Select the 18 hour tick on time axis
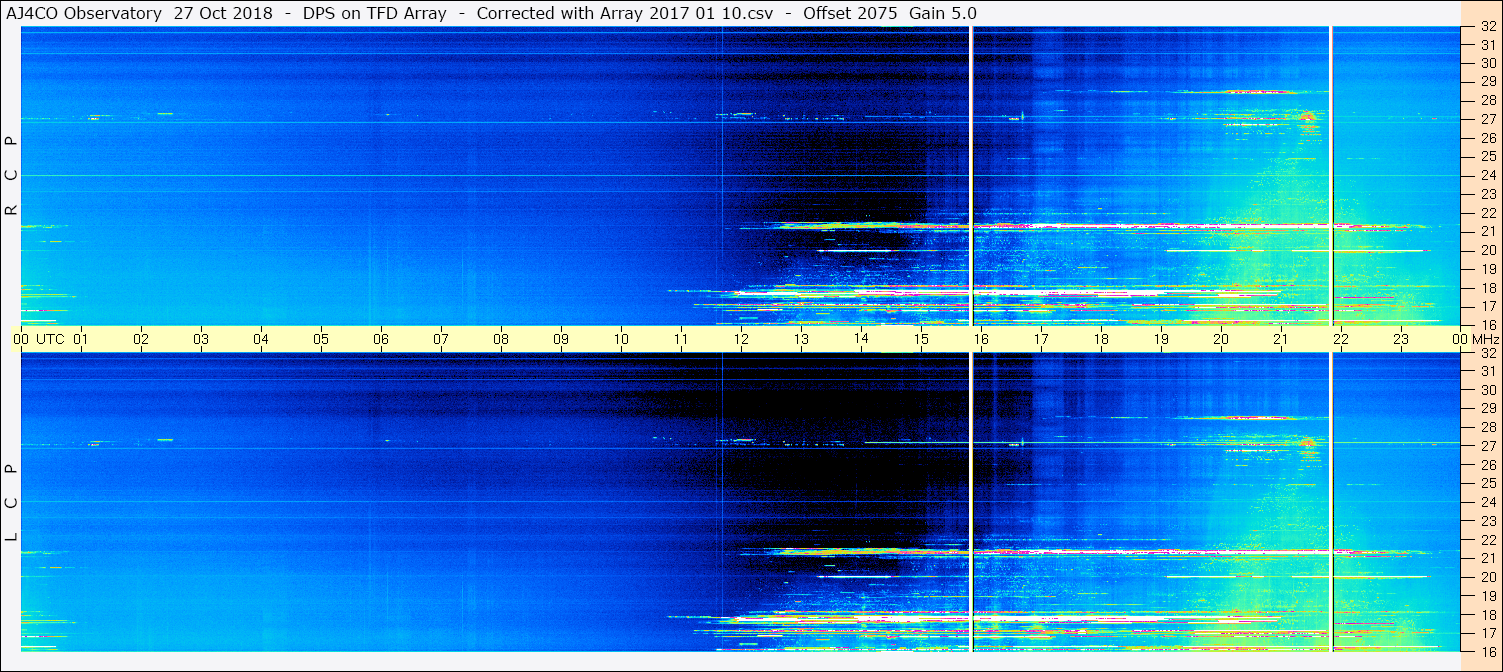The width and height of the screenshot is (1503, 672). coord(1101,339)
